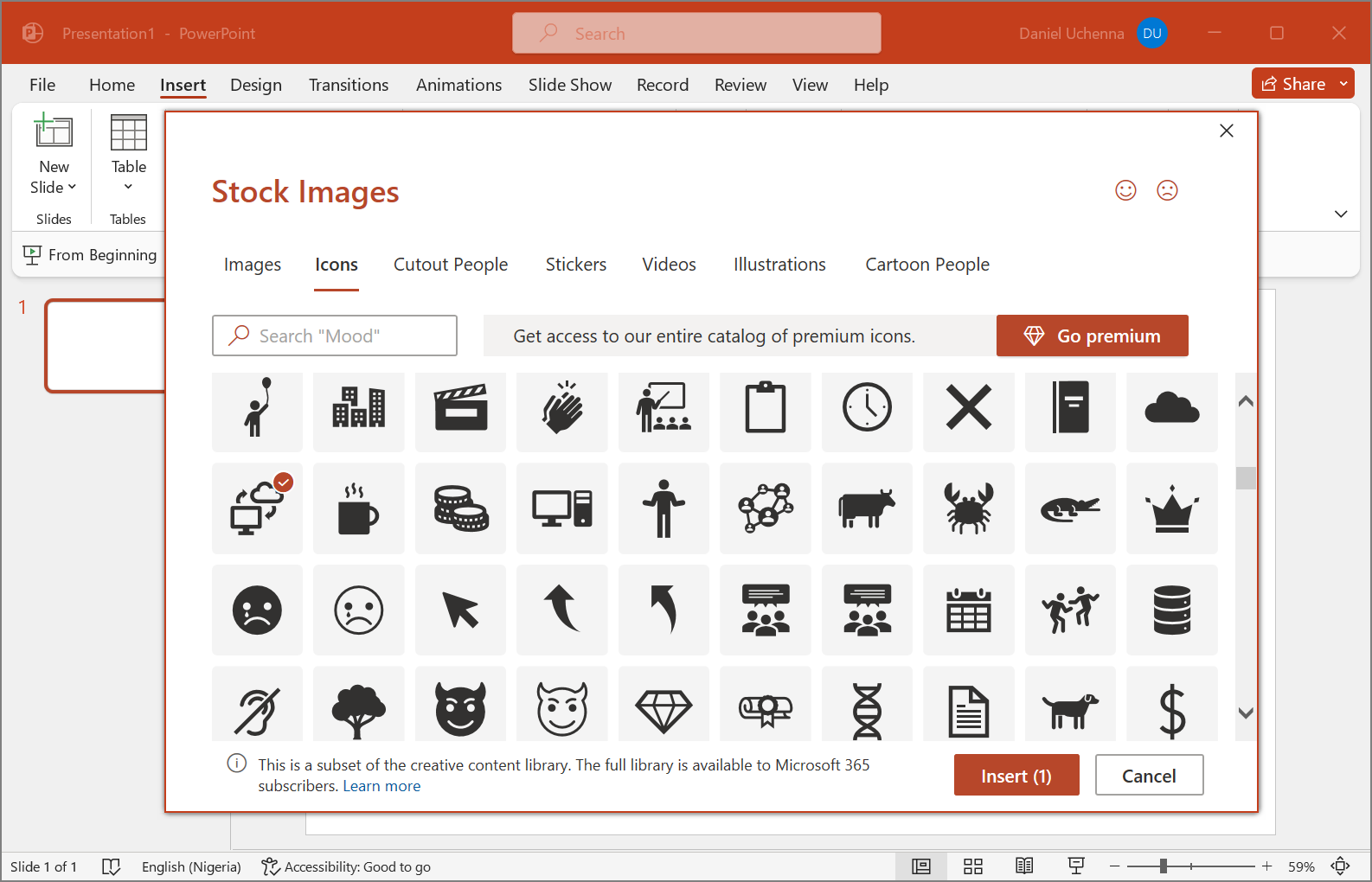Collapse the ribbon with chevron

tap(1341, 214)
